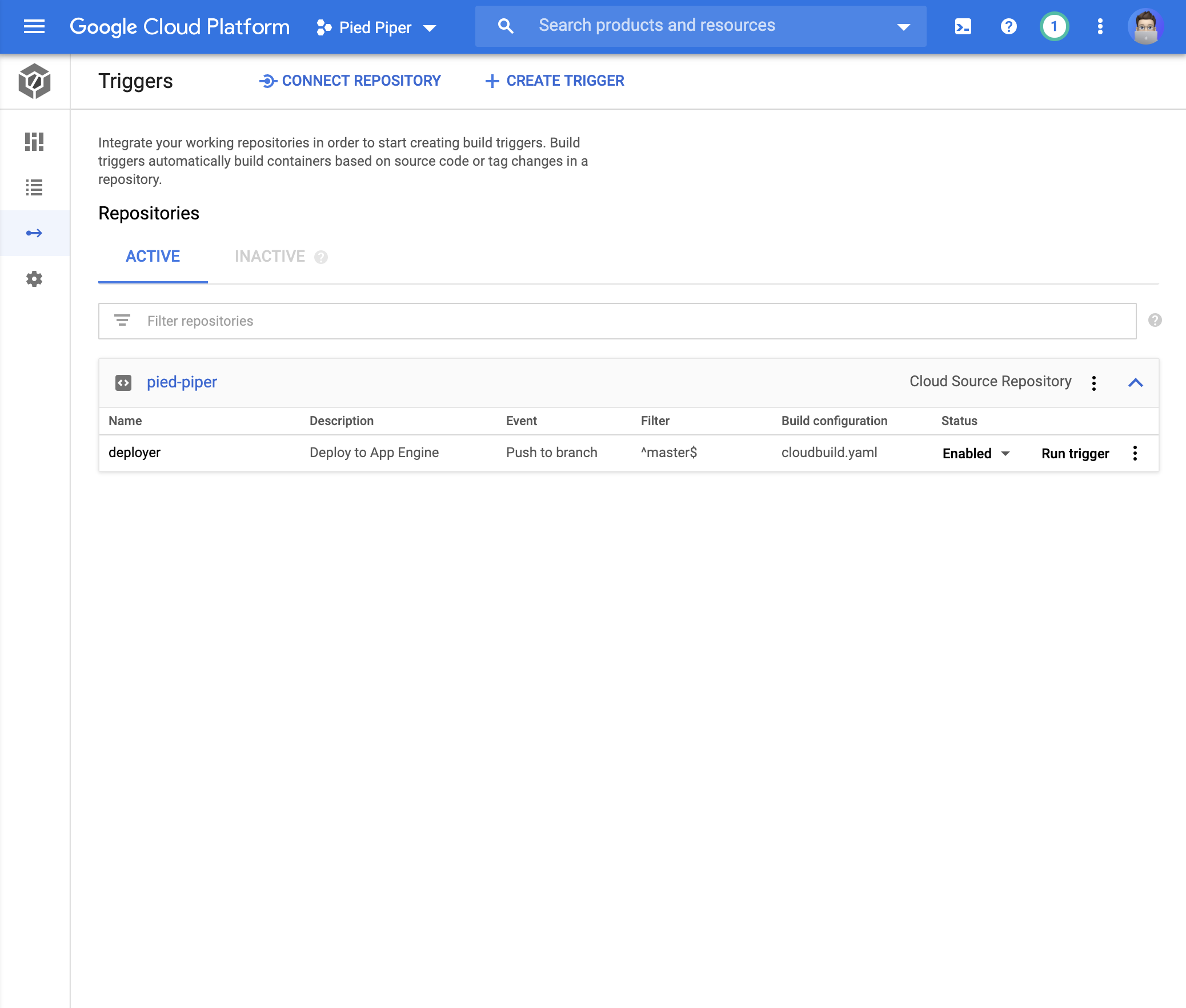Click the help icon beside INACTIVE tab
The image size is (1186, 1008).
[321, 257]
